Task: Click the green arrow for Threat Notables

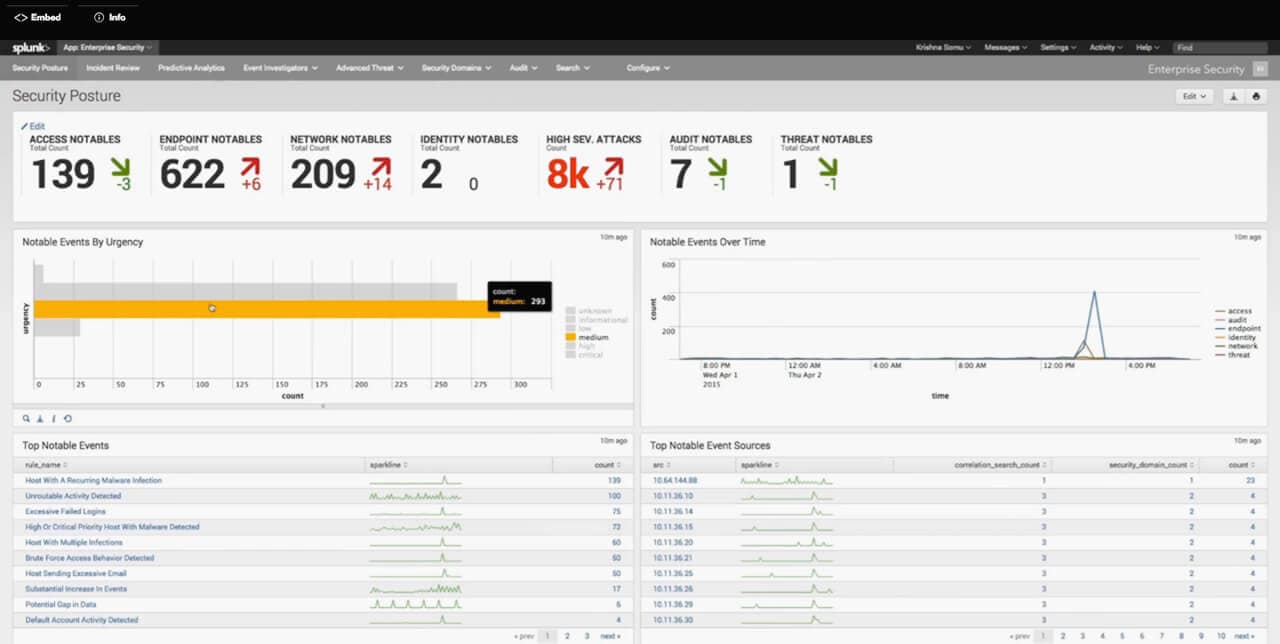Action: [827, 167]
